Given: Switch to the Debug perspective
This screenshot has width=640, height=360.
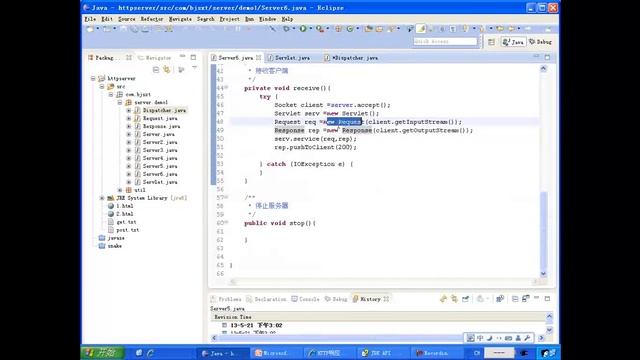Looking at the screenshot, I should coord(540,42).
